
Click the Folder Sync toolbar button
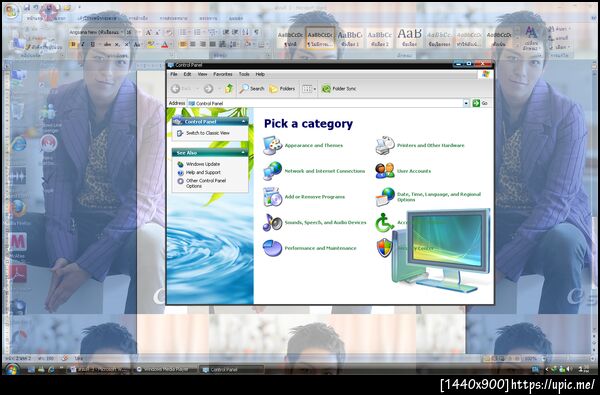[x=339, y=89]
